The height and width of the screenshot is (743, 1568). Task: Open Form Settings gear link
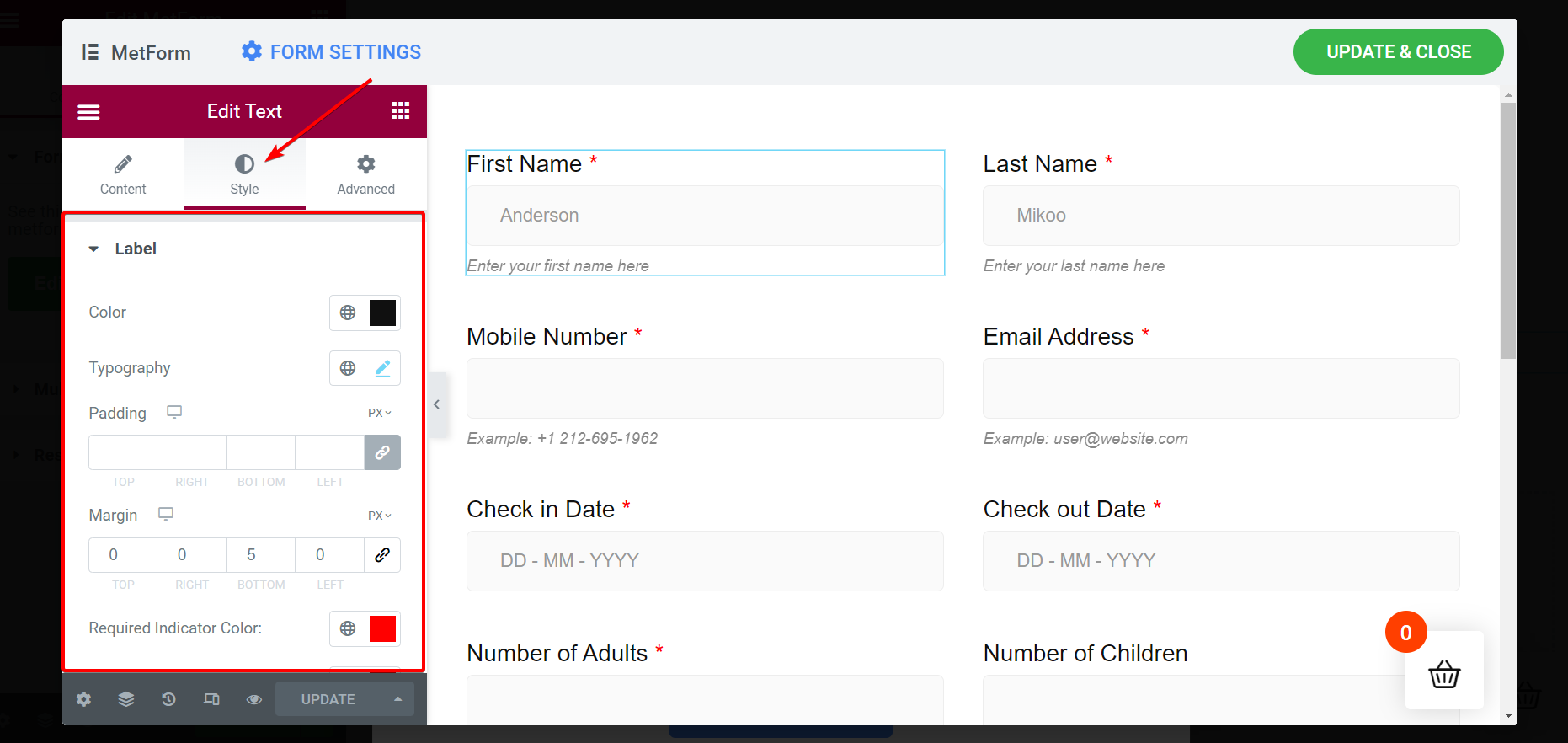331,52
